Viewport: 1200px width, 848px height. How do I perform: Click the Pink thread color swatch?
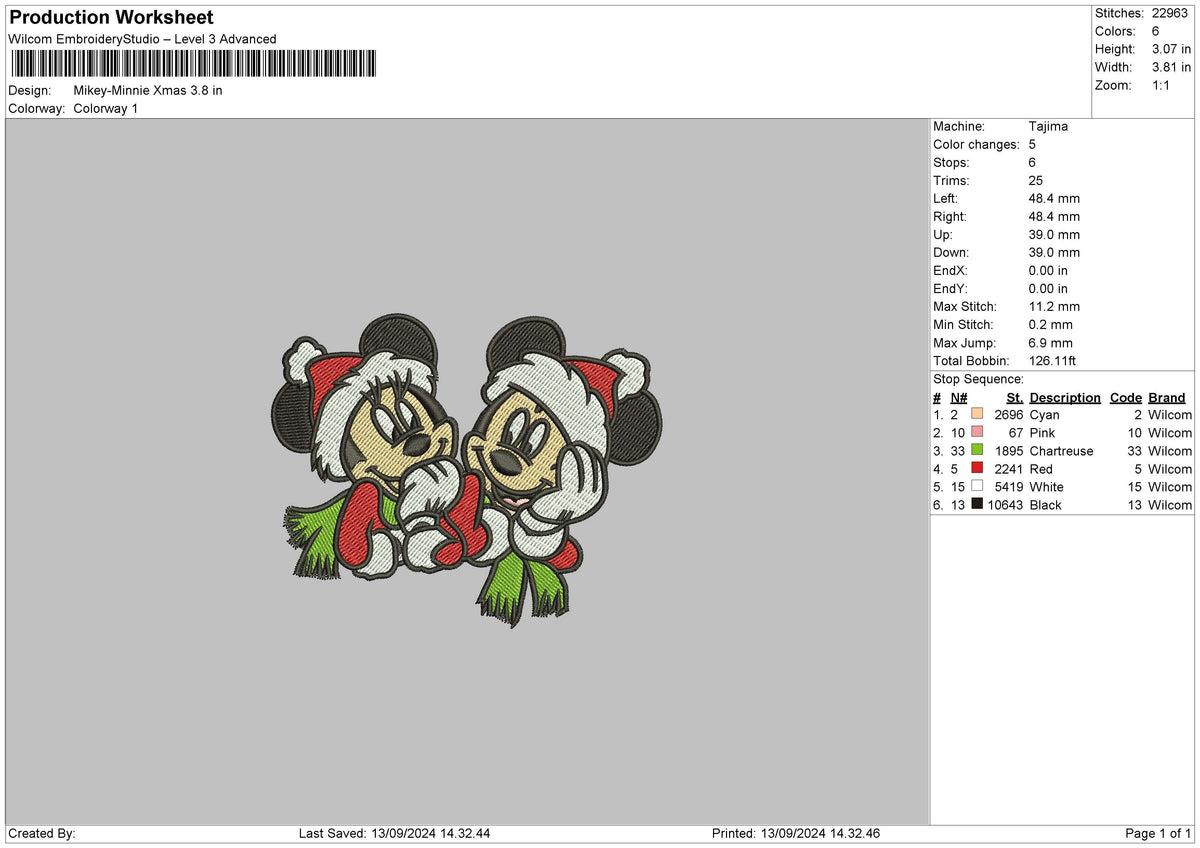977,432
